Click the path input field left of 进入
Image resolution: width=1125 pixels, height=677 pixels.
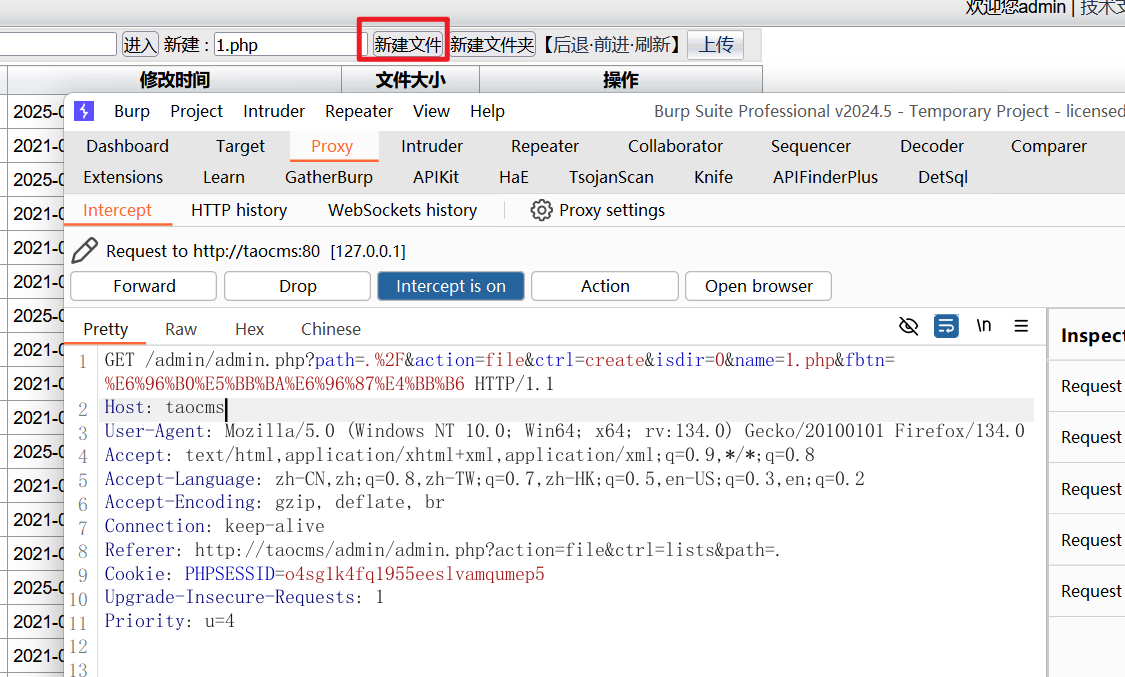click(x=57, y=44)
